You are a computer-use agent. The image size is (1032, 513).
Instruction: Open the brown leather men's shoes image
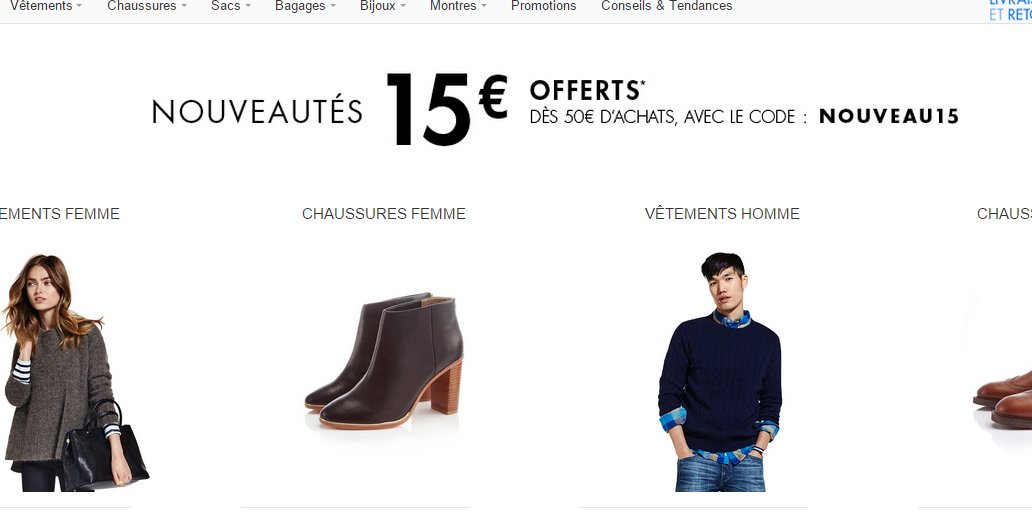point(1002,398)
